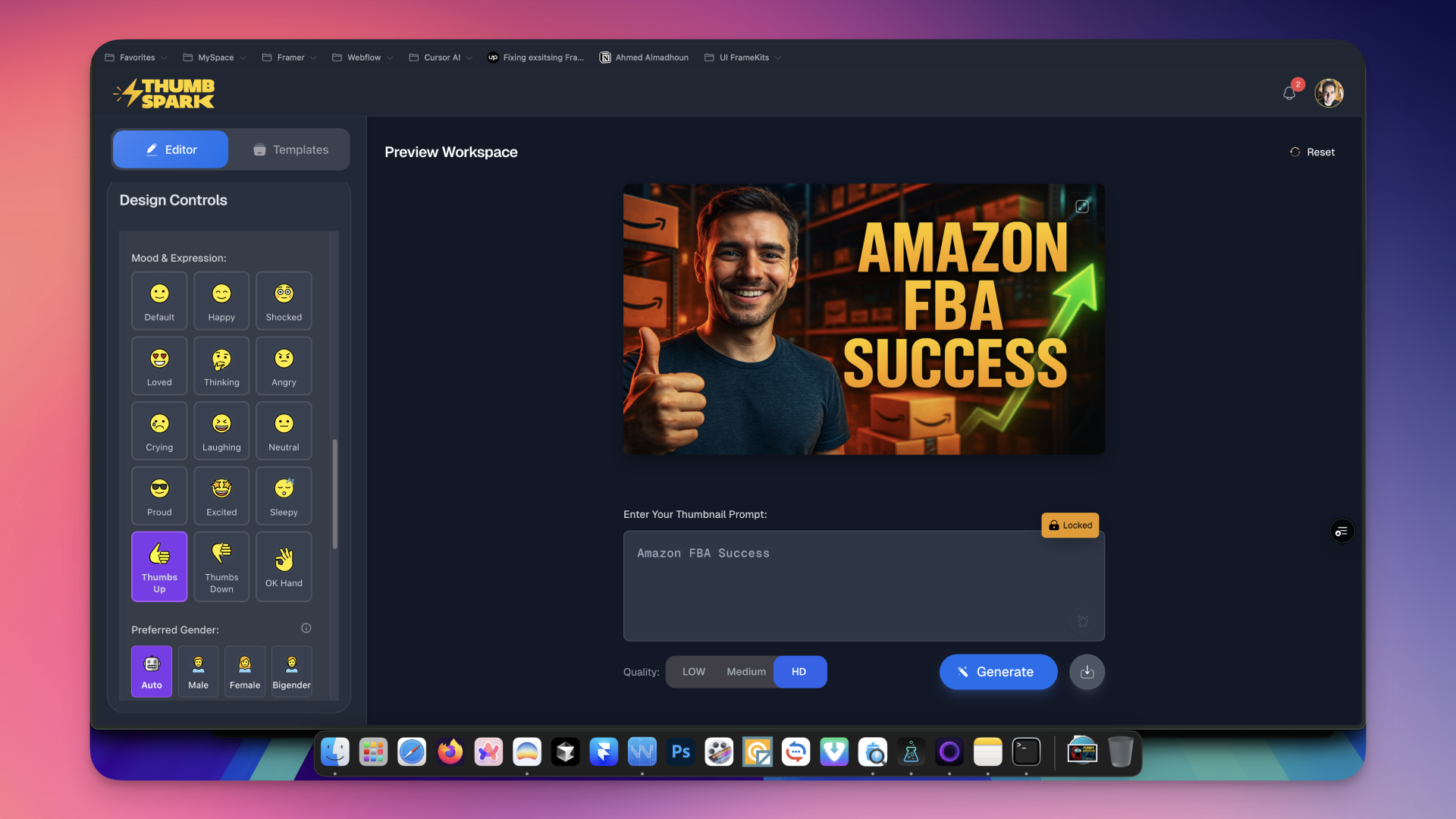Screen dimensions: 1456x819
Task: Click the download thumbnail button
Action: click(1087, 672)
